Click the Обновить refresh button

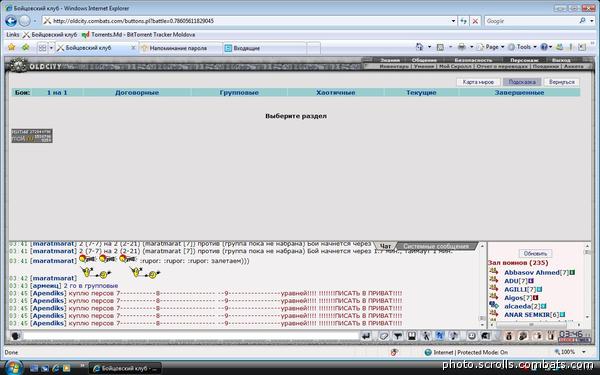coord(535,253)
